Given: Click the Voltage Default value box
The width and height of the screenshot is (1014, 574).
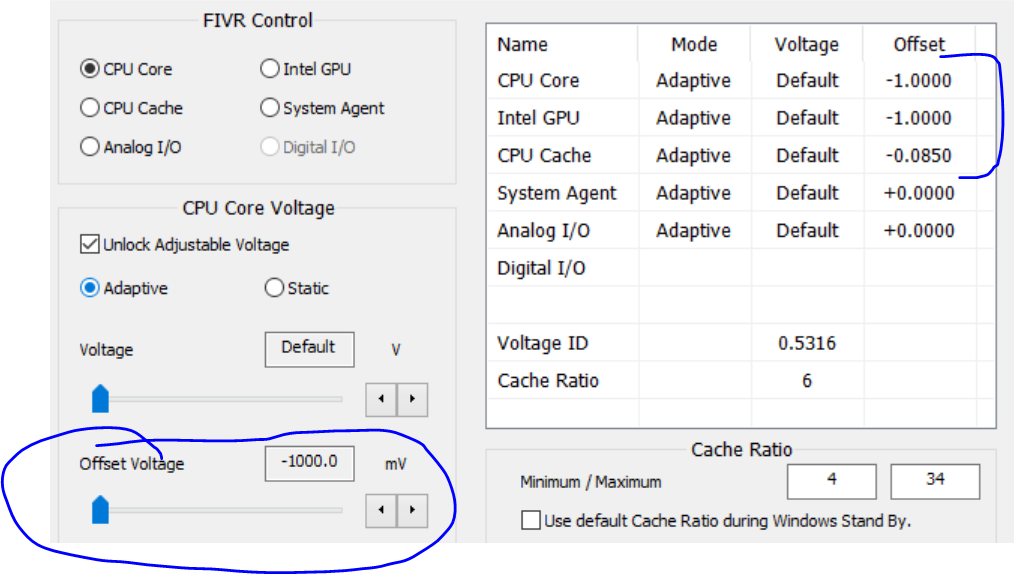Looking at the screenshot, I should tap(309, 349).
